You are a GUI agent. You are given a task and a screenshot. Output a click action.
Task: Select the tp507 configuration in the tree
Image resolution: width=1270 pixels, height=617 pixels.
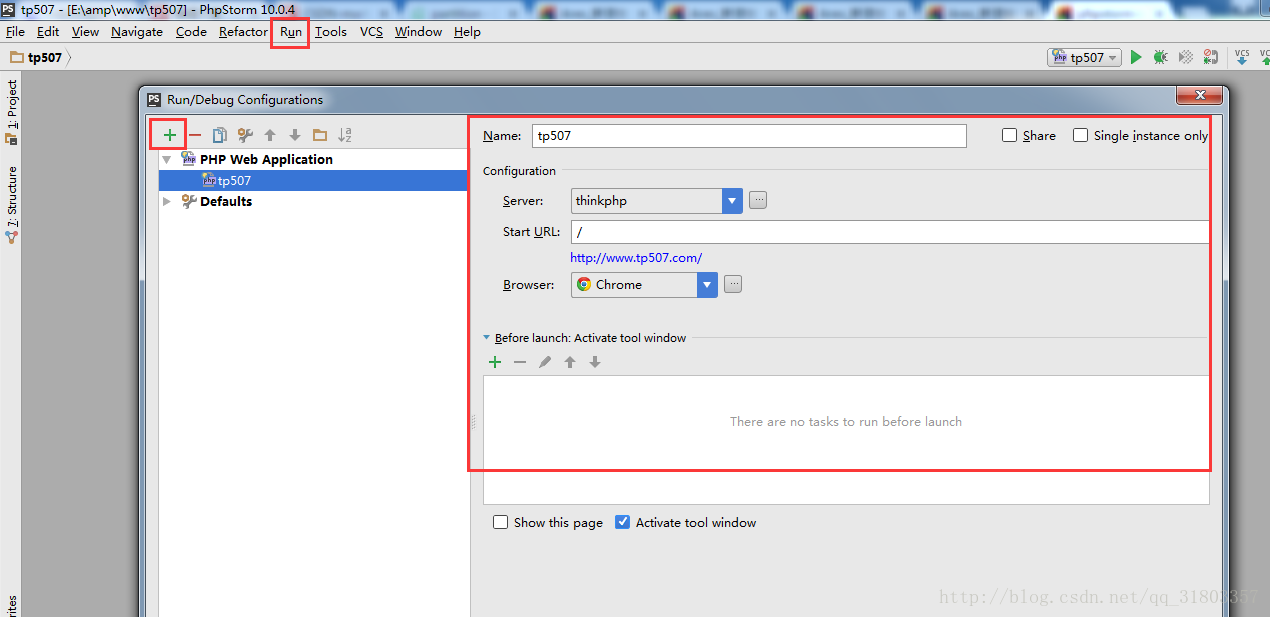313,180
